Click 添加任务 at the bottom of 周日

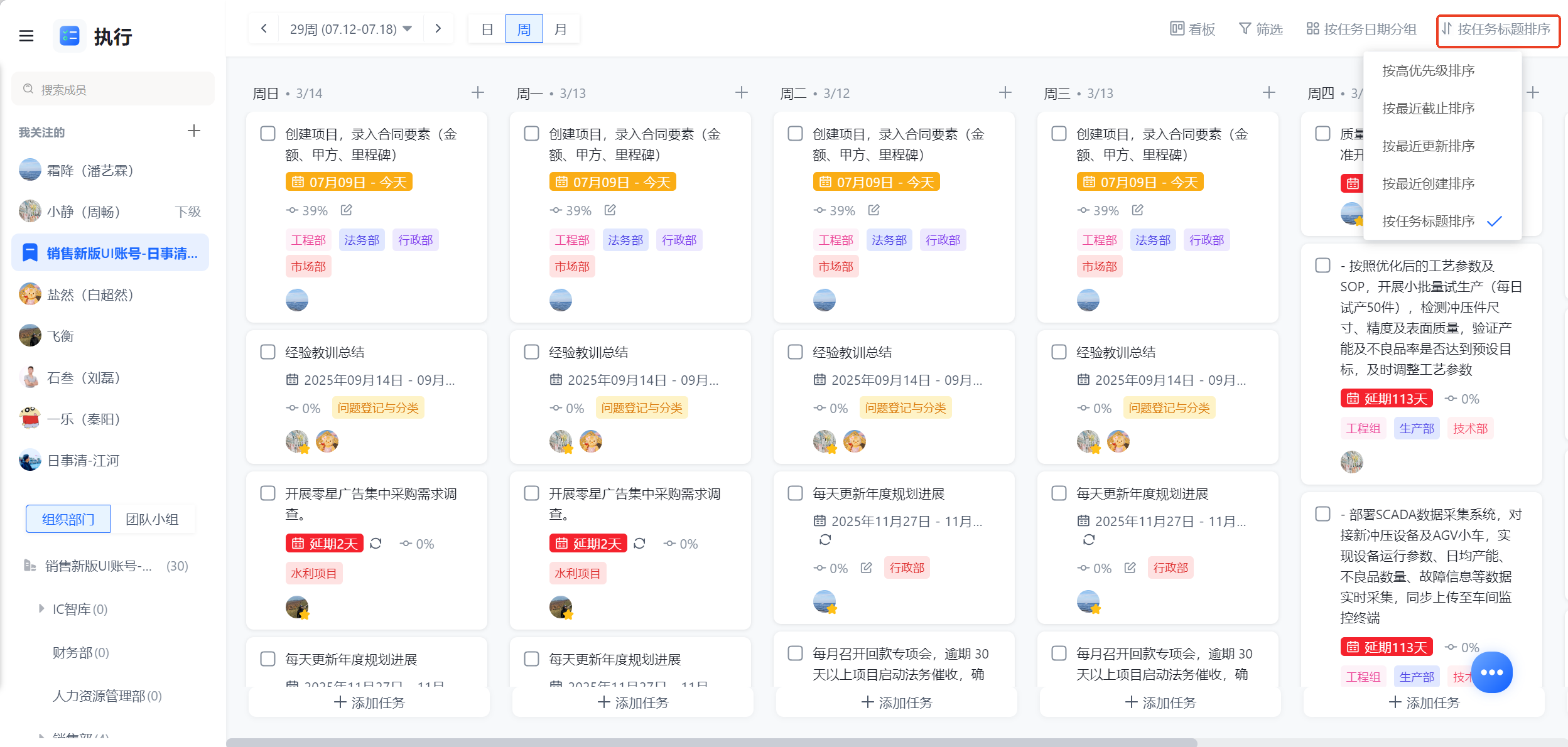369,702
